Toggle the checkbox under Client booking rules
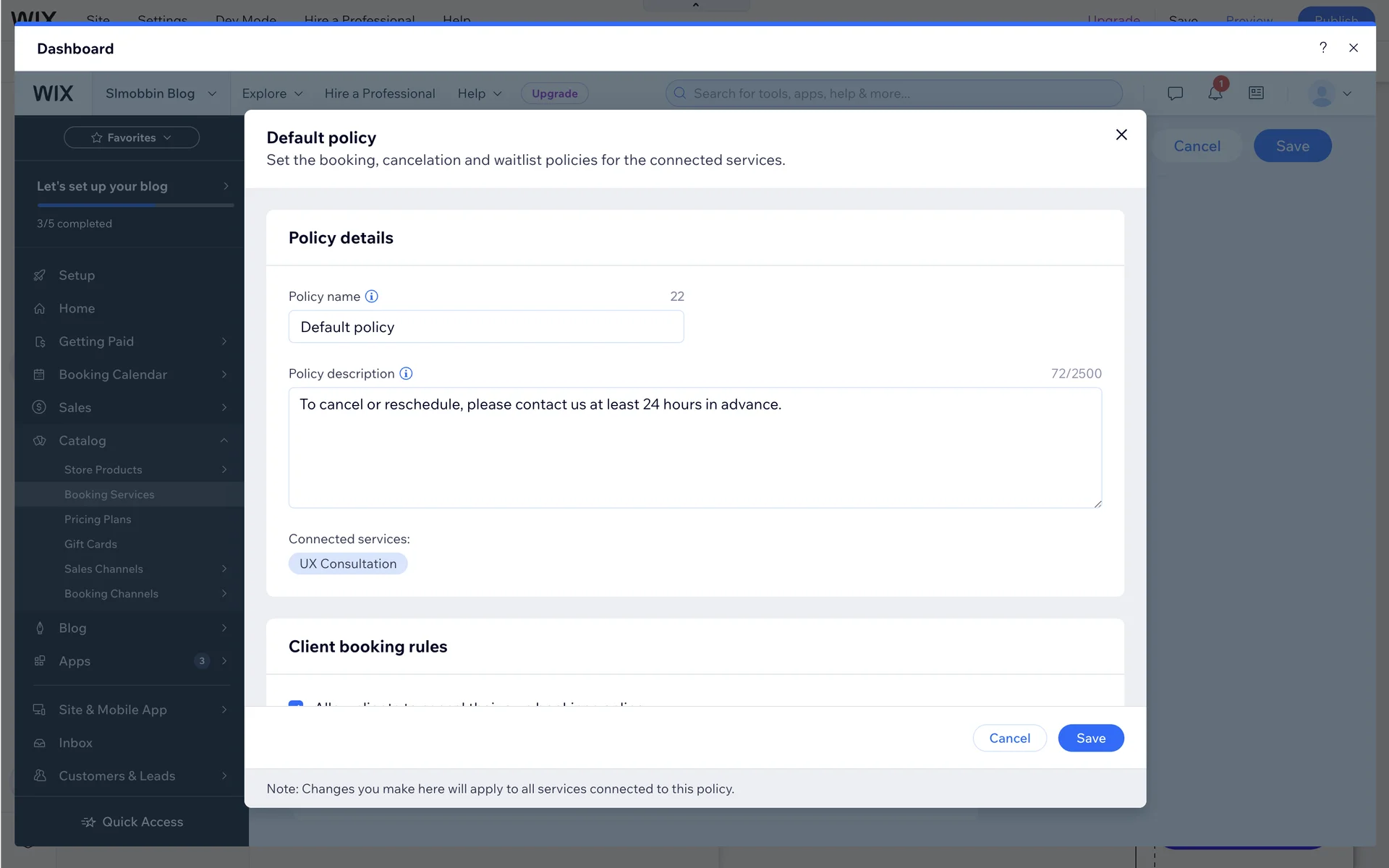1389x868 pixels. [296, 704]
